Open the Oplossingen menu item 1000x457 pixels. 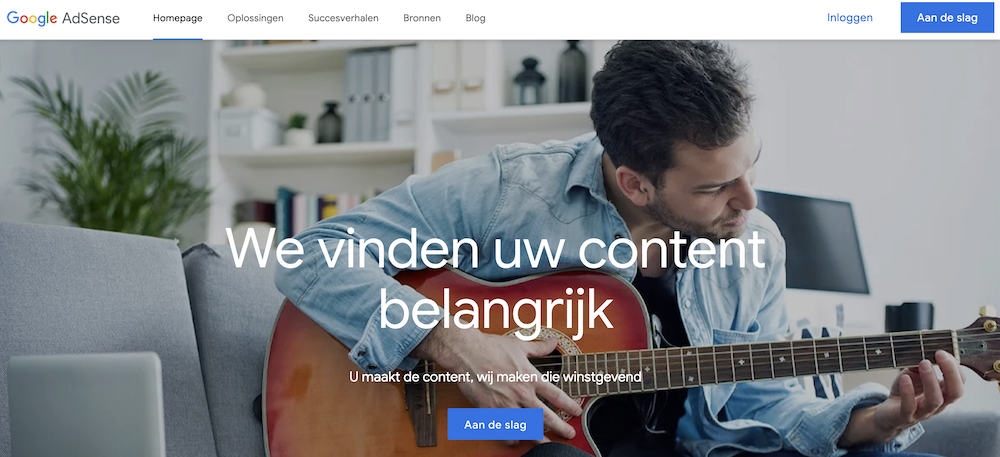point(255,18)
